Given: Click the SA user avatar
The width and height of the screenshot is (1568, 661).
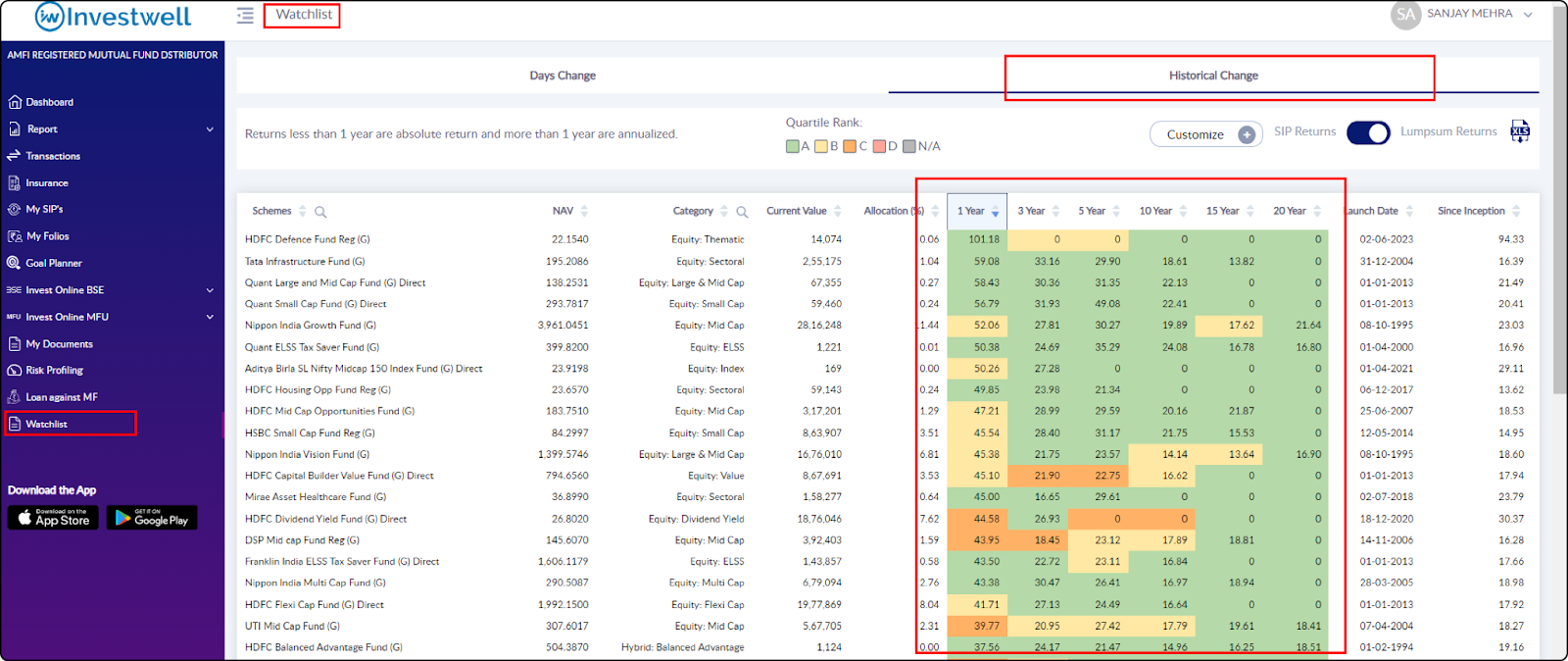Looking at the screenshot, I should coord(1406,15).
